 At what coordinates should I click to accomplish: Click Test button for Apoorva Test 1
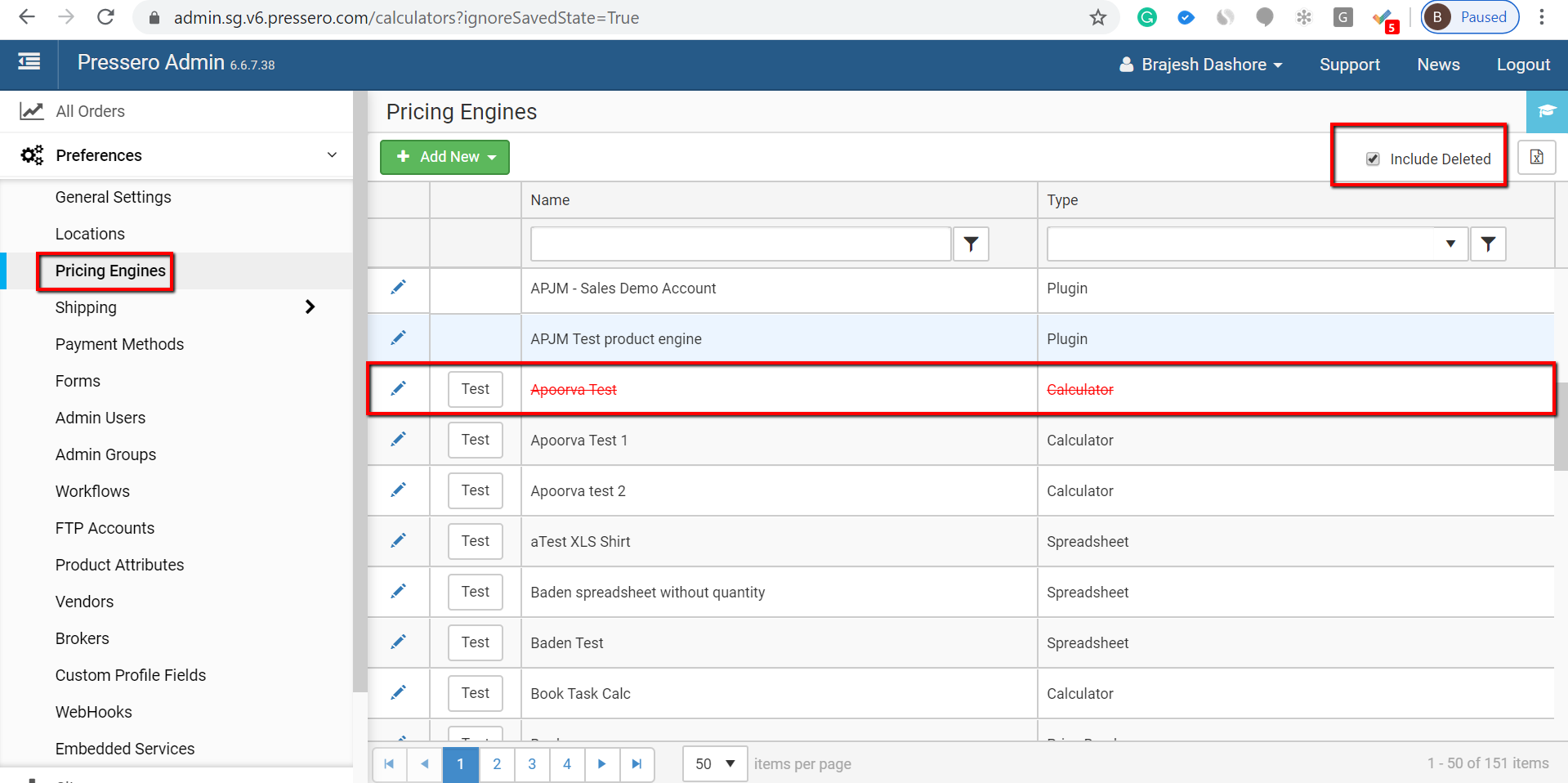tap(476, 440)
